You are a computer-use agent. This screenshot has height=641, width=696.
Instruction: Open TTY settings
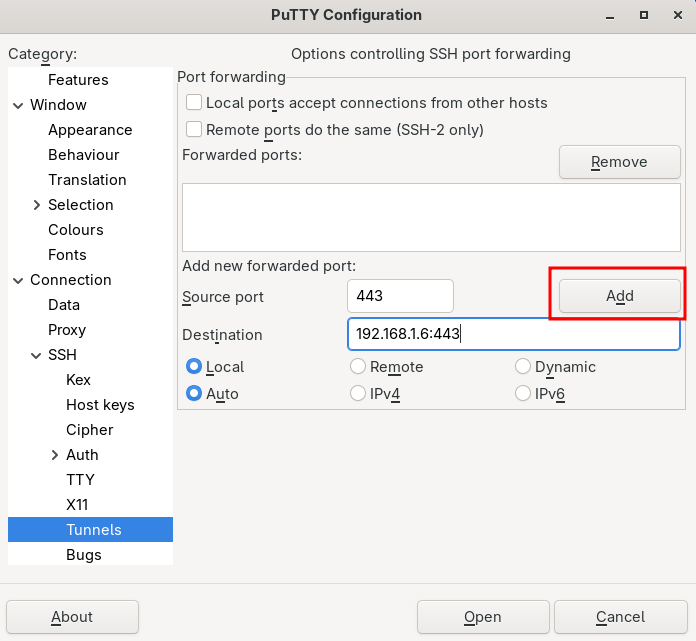click(x=80, y=480)
